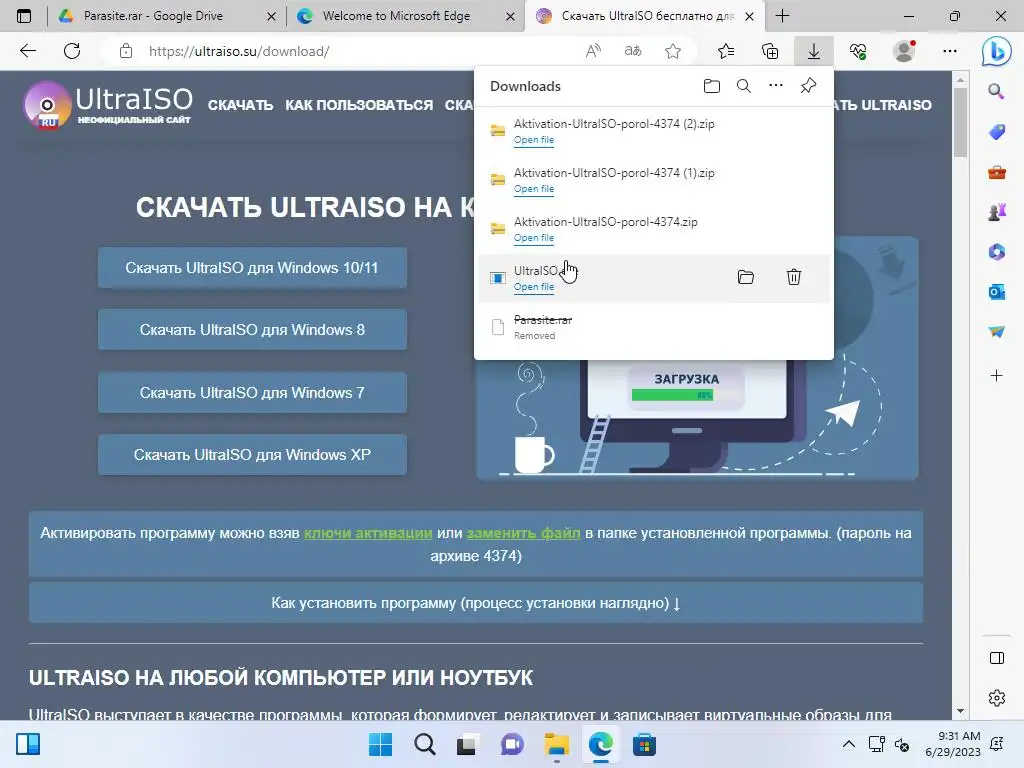Delete the UltraISO download entry
This screenshot has width=1024, height=768.
793,277
